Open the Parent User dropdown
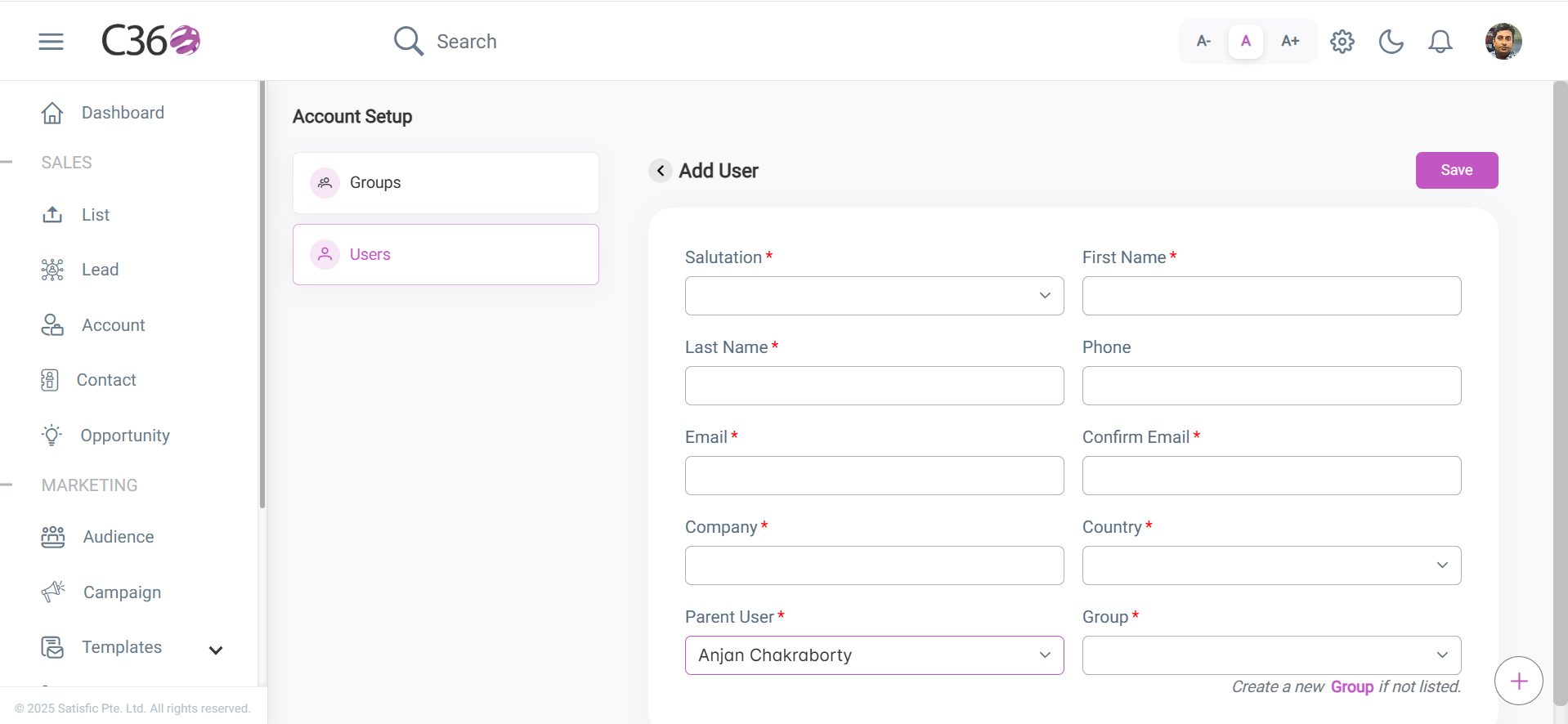1568x724 pixels. tap(874, 655)
